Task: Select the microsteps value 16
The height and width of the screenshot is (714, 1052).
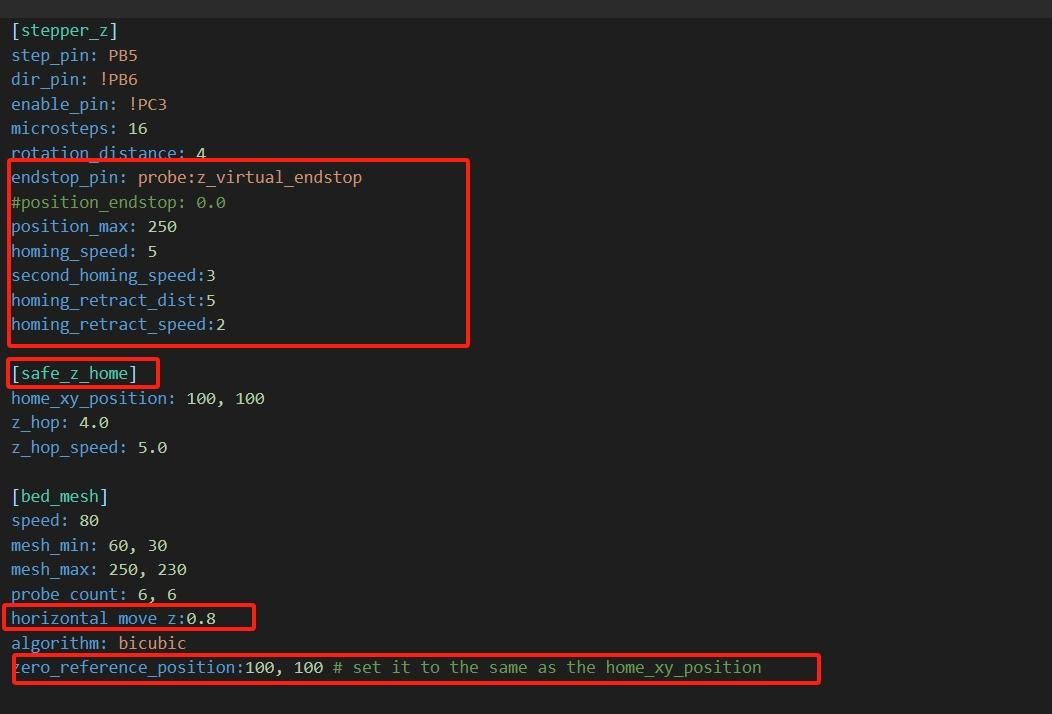Action: 137,128
